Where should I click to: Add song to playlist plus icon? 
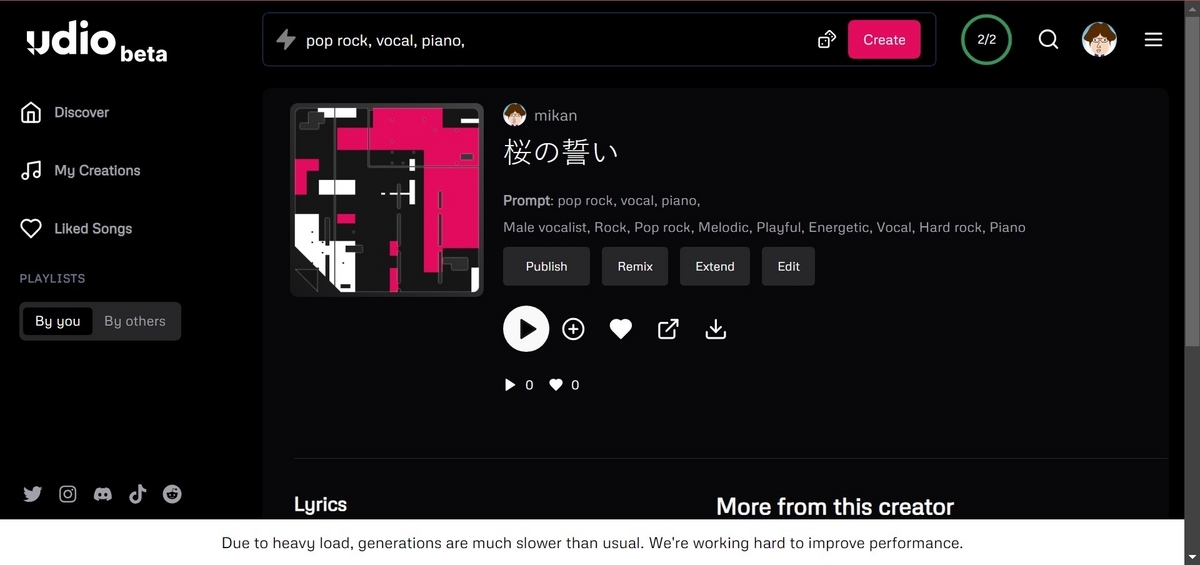[x=573, y=329]
